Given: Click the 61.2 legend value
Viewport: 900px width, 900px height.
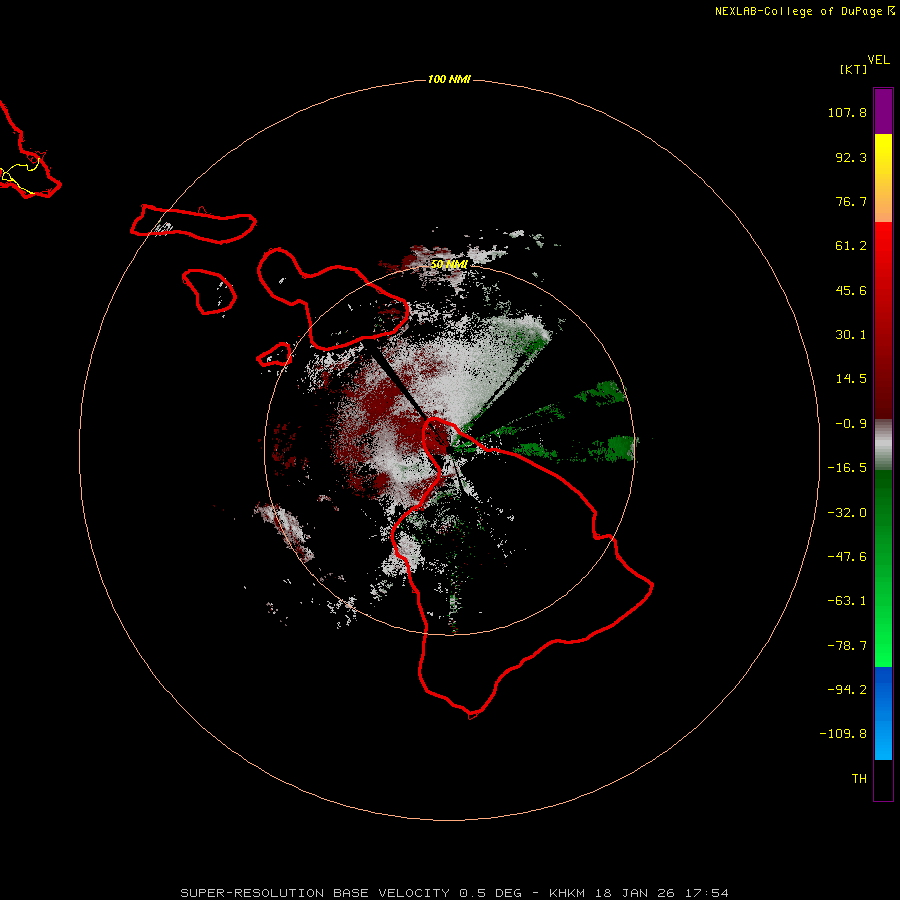Looking at the screenshot, I should point(851,246).
